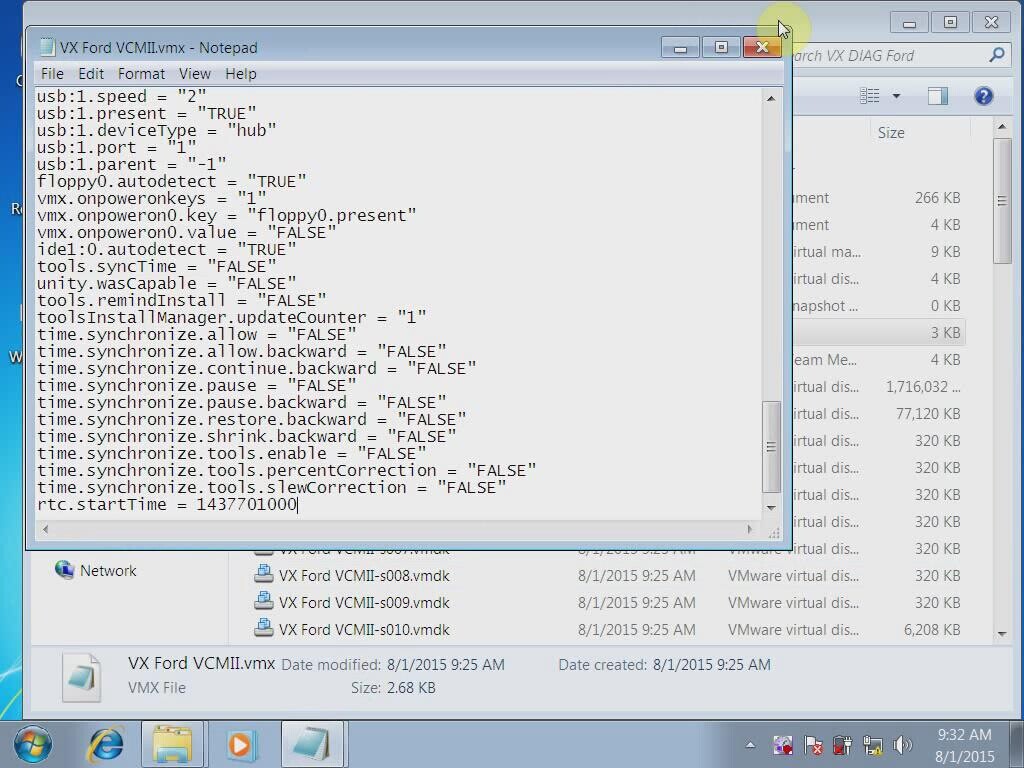This screenshot has height=768, width=1024.
Task: Open Windows Media Player from taskbar
Action: (241, 744)
